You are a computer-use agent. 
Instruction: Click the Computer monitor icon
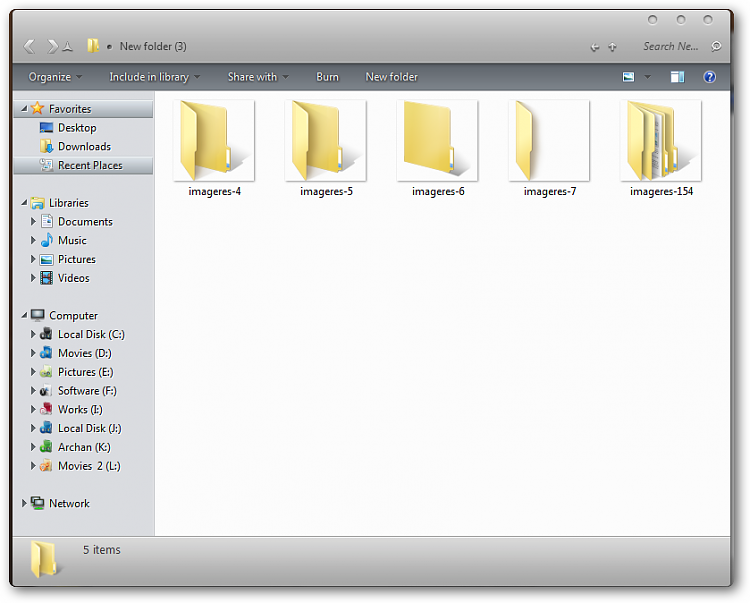(x=37, y=315)
